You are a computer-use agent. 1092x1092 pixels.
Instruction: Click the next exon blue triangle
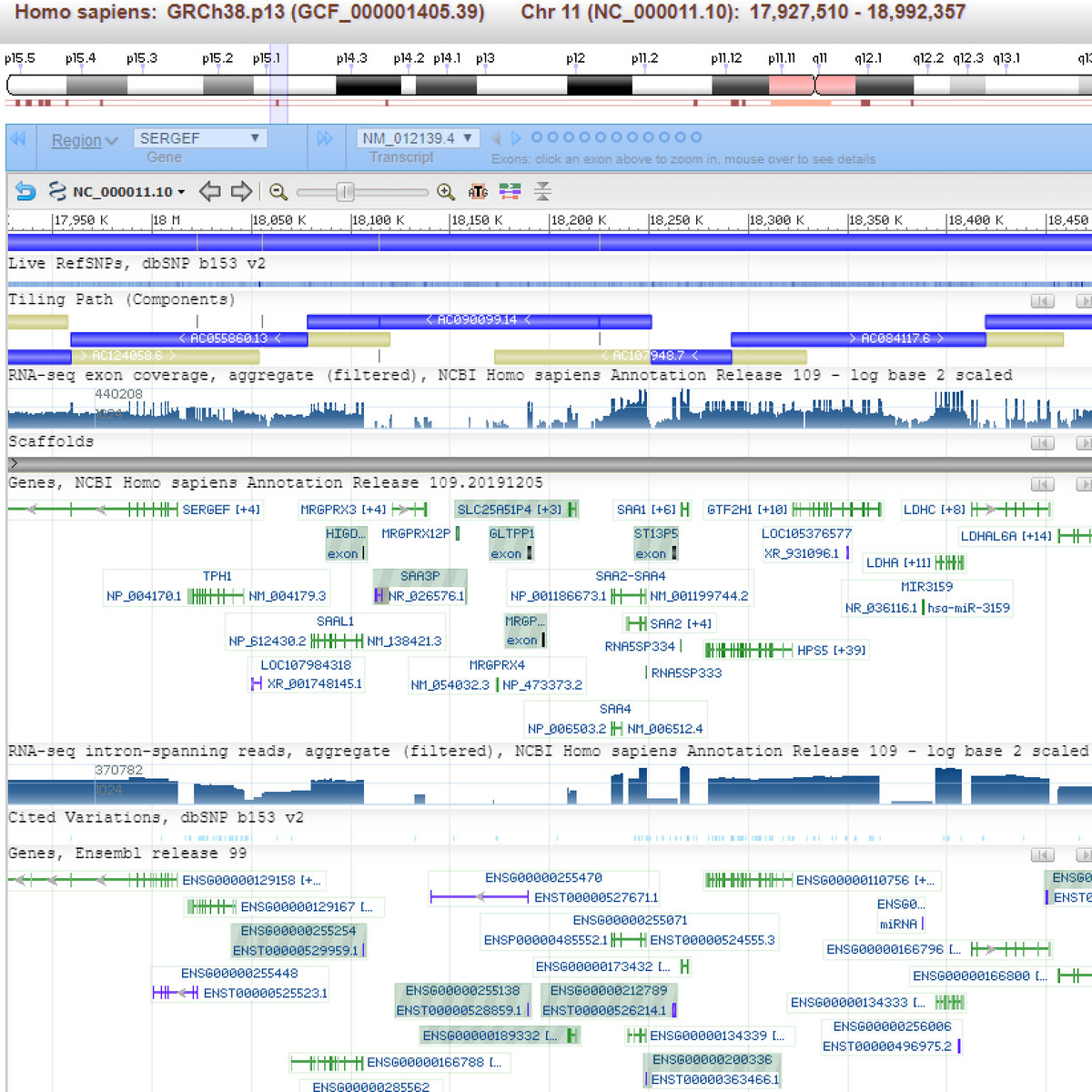[x=517, y=138]
